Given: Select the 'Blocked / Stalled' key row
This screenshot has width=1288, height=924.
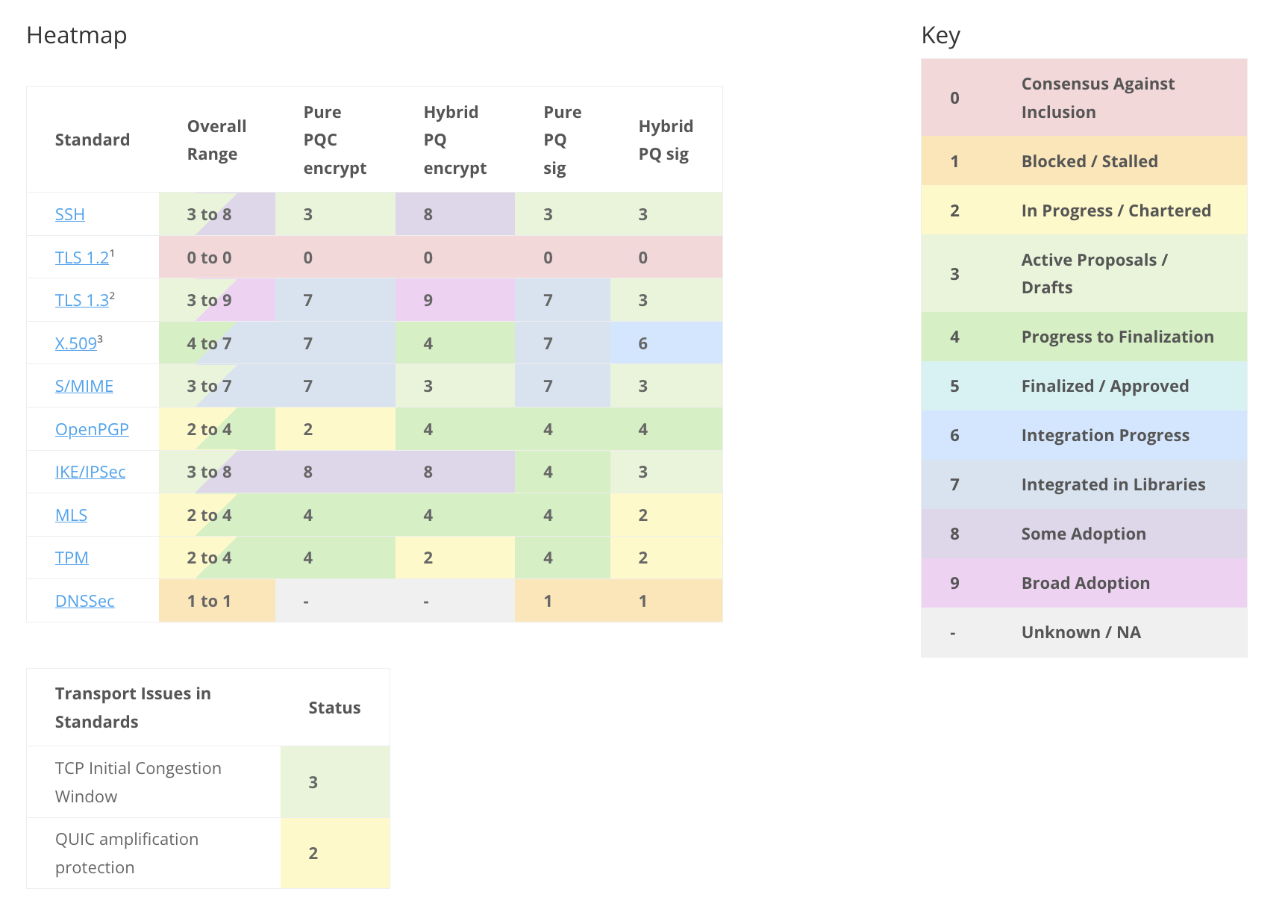Looking at the screenshot, I should (x=1084, y=161).
